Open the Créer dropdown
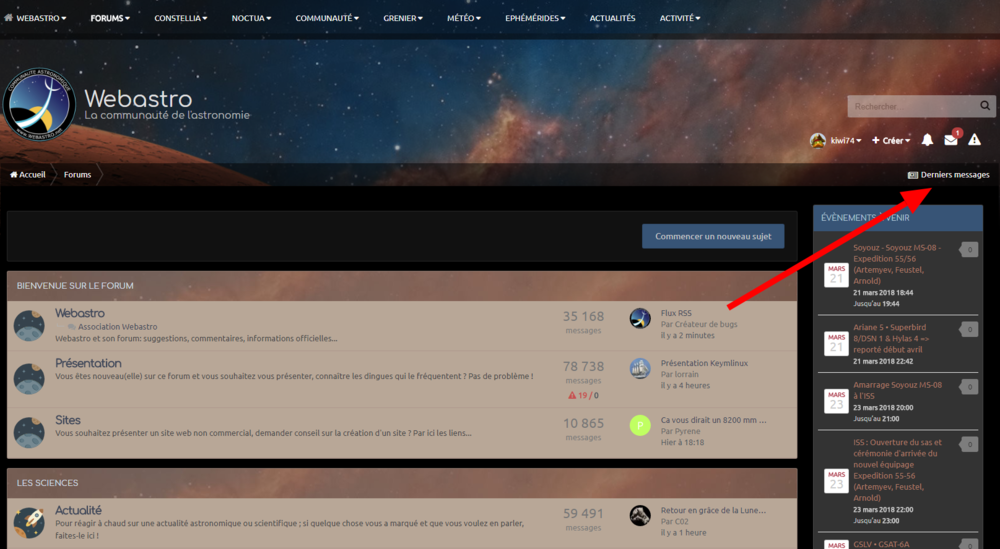Viewport: 1000px width, 549px height. (891, 140)
